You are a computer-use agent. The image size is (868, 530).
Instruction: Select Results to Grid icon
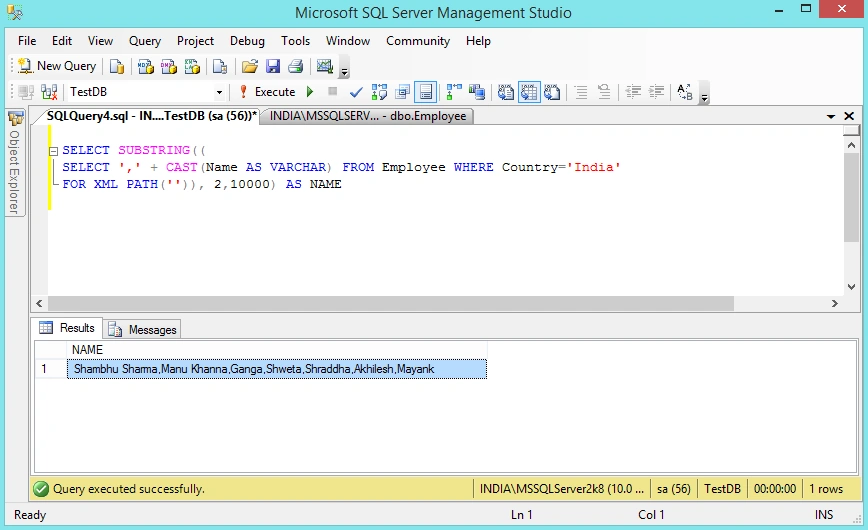pyautogui.click(x=529, y=92)
